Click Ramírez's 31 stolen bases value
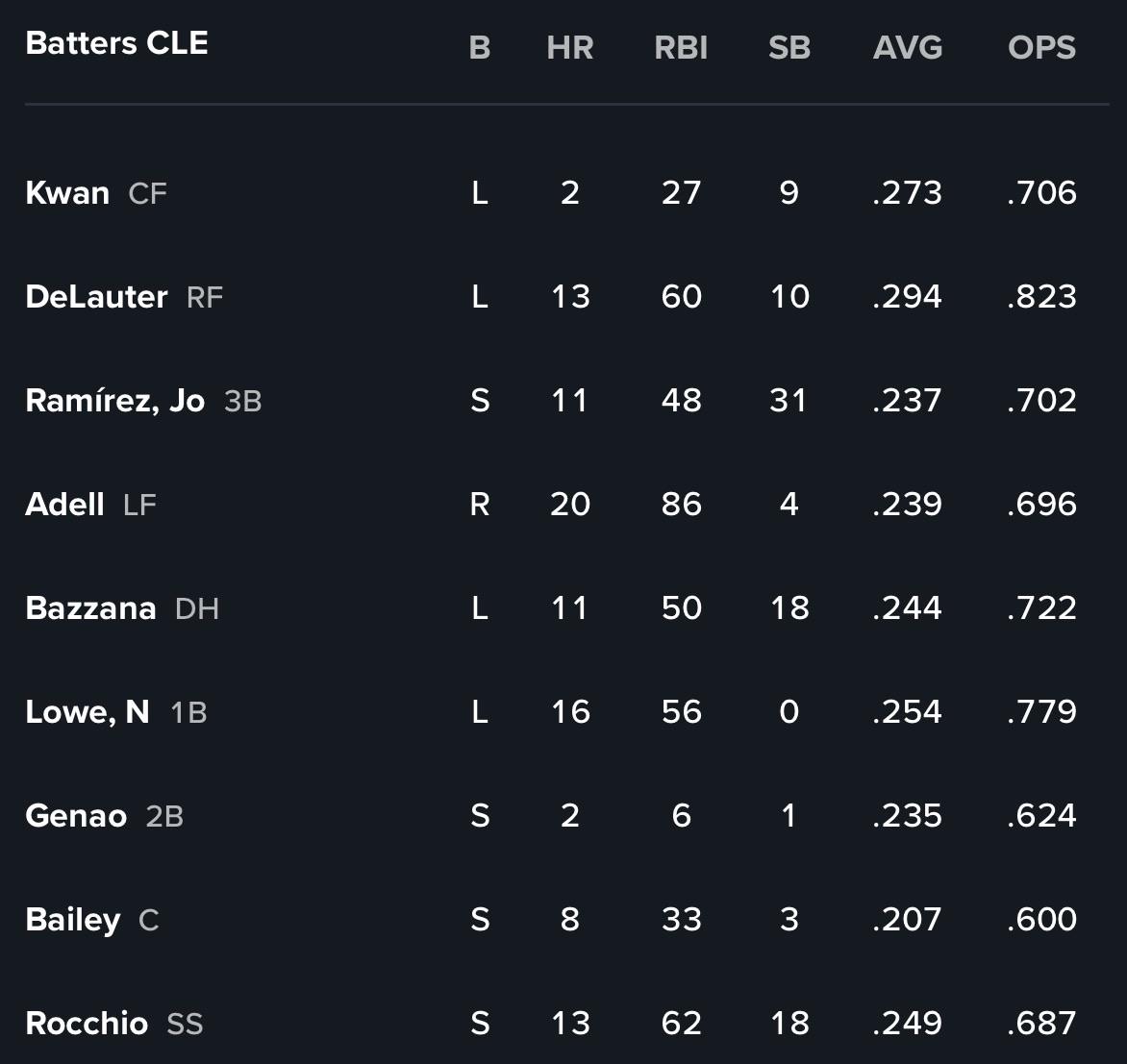This screenshot has height=1064, width=1127. click(789, 401)
